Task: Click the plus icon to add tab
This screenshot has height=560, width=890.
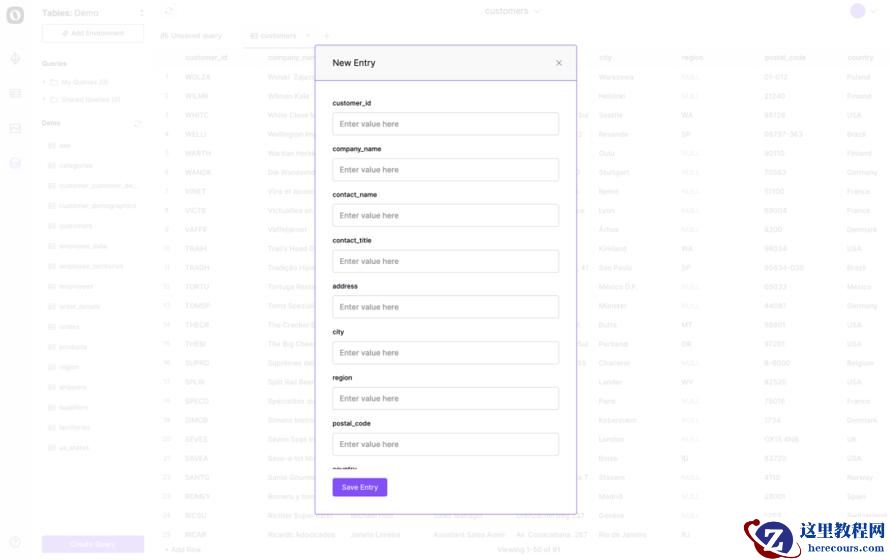Action: coord(326,36)
